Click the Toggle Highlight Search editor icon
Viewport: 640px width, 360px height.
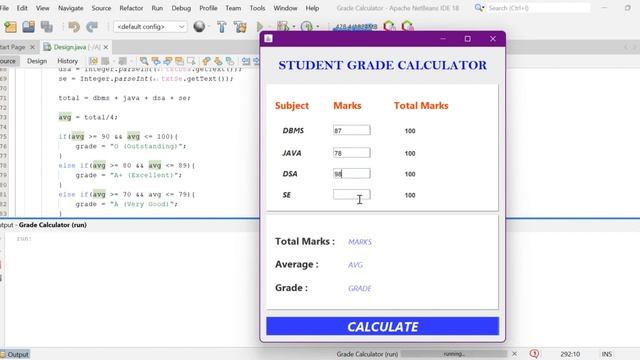(180, 61)
